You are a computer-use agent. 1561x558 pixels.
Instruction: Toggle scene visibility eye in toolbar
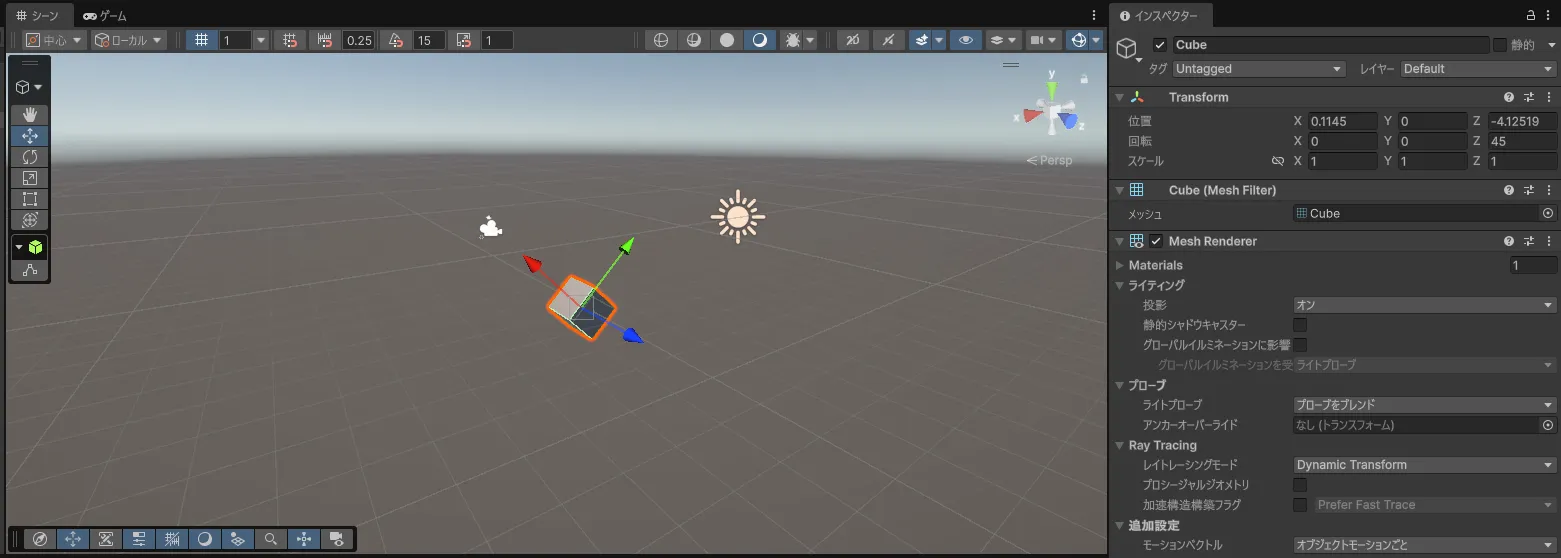point(965,40)
